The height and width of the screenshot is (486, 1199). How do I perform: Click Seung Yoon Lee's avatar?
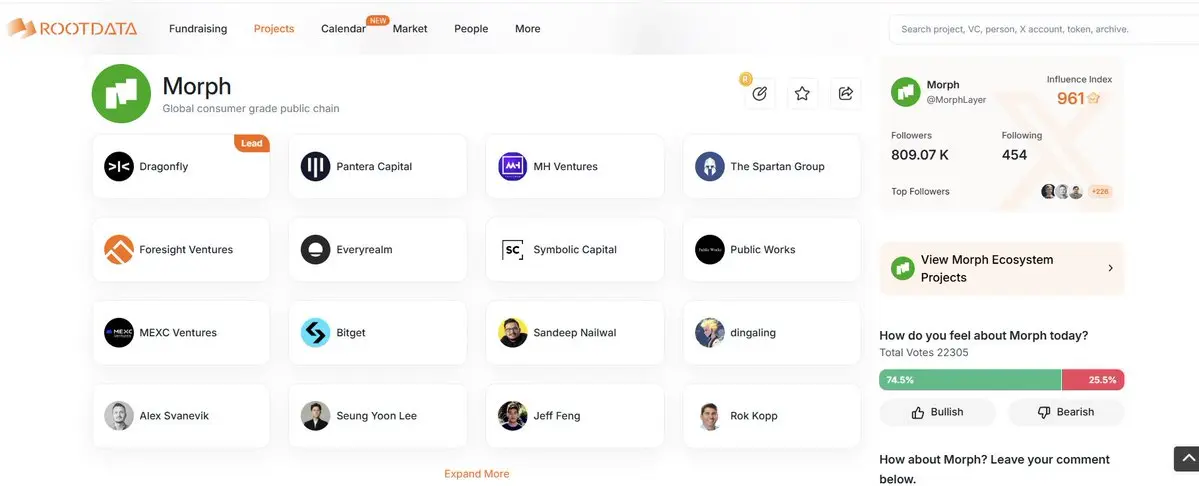click(315, 416)
